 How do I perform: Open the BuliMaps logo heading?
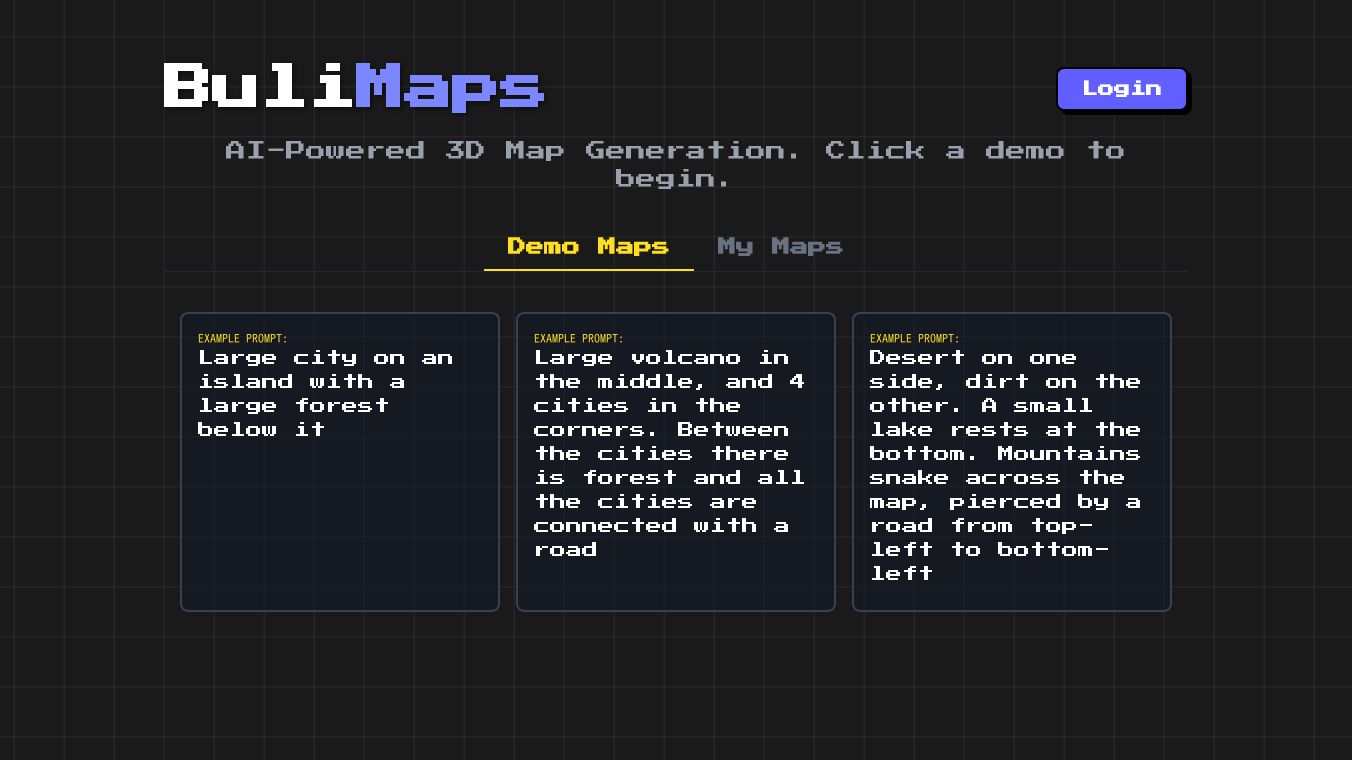(354, 86)
